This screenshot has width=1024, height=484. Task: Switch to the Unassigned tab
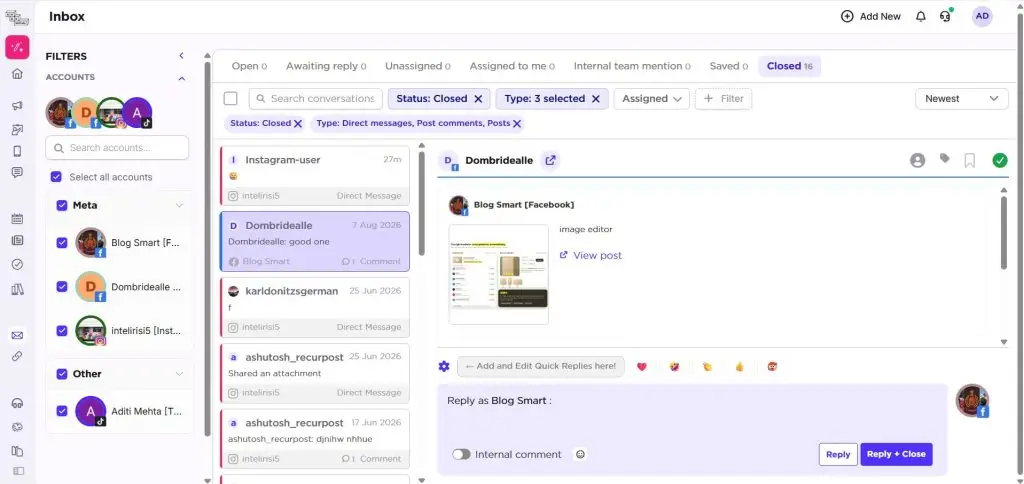coord(417,66)
